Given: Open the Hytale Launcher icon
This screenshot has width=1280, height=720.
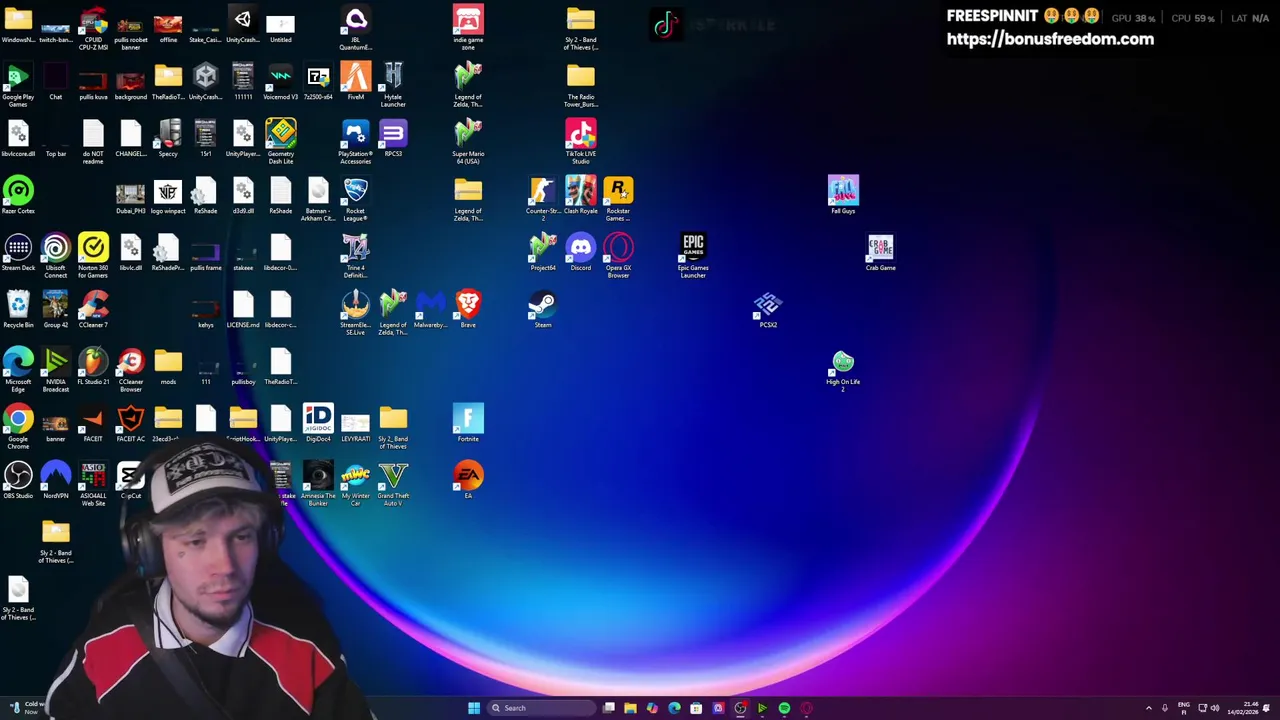Looking at the screenshot, I should click(x=393, y=85).
